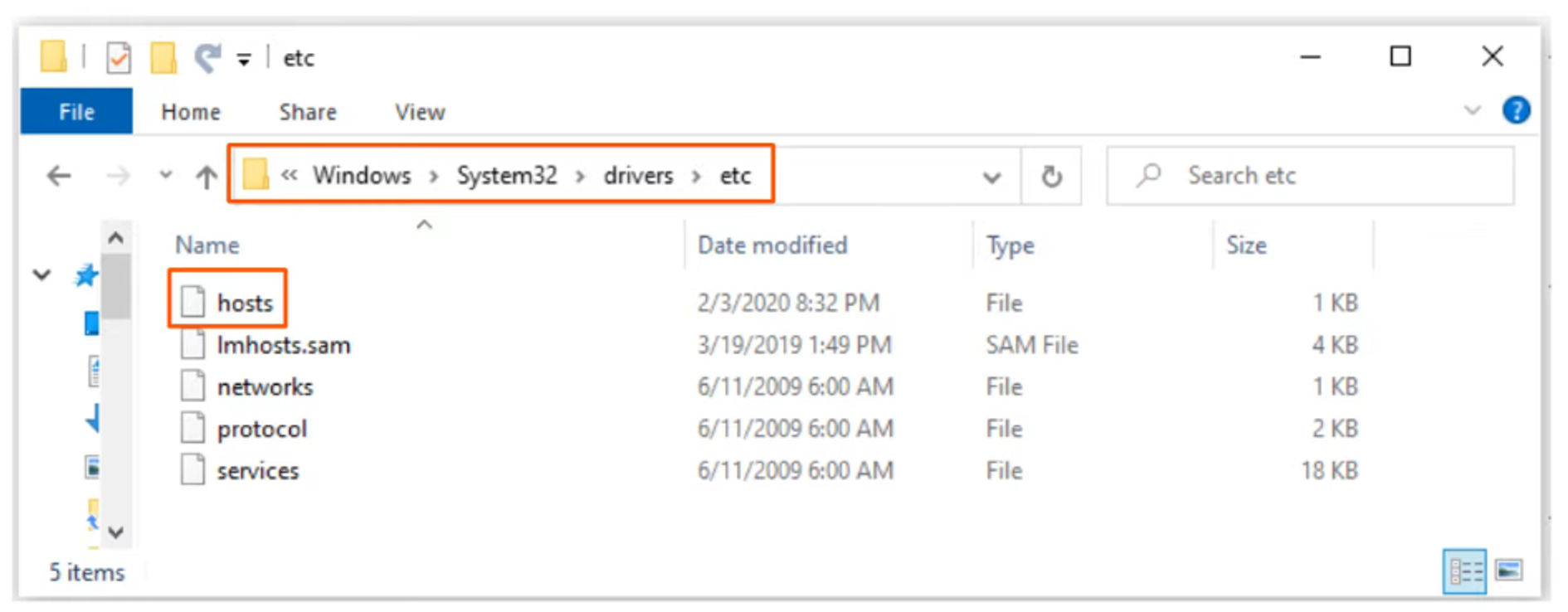
Task: Collapse the Quick access tree node
Action: pyautogui.click(x=41, y=274)
